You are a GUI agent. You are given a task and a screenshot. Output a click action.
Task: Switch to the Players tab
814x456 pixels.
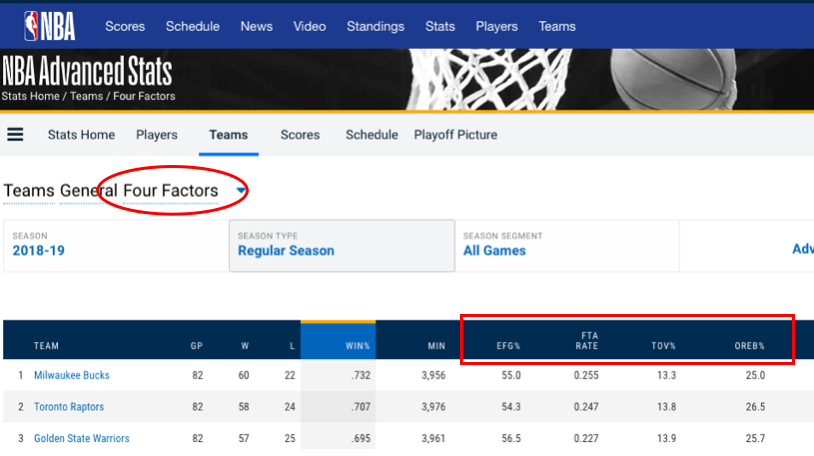click(157, 135)
